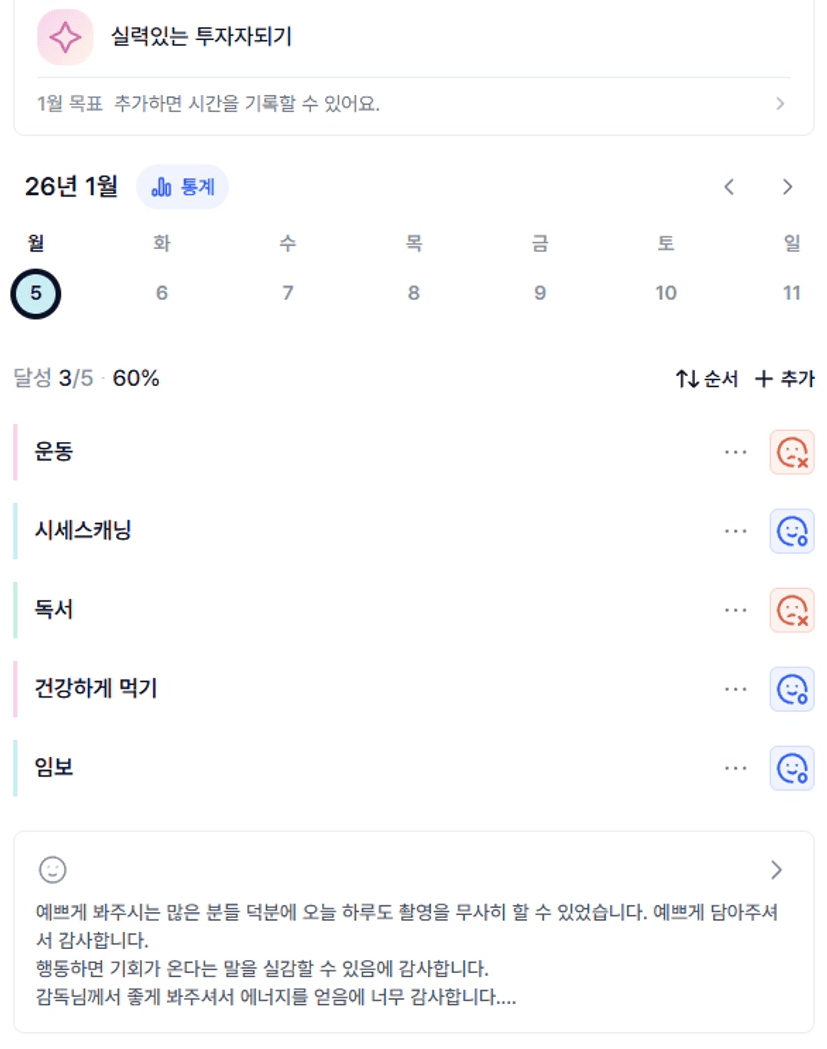Click the smiley icon in journal card
The height and width of the screenshot is (1049, 827).
tap(52, 869)
